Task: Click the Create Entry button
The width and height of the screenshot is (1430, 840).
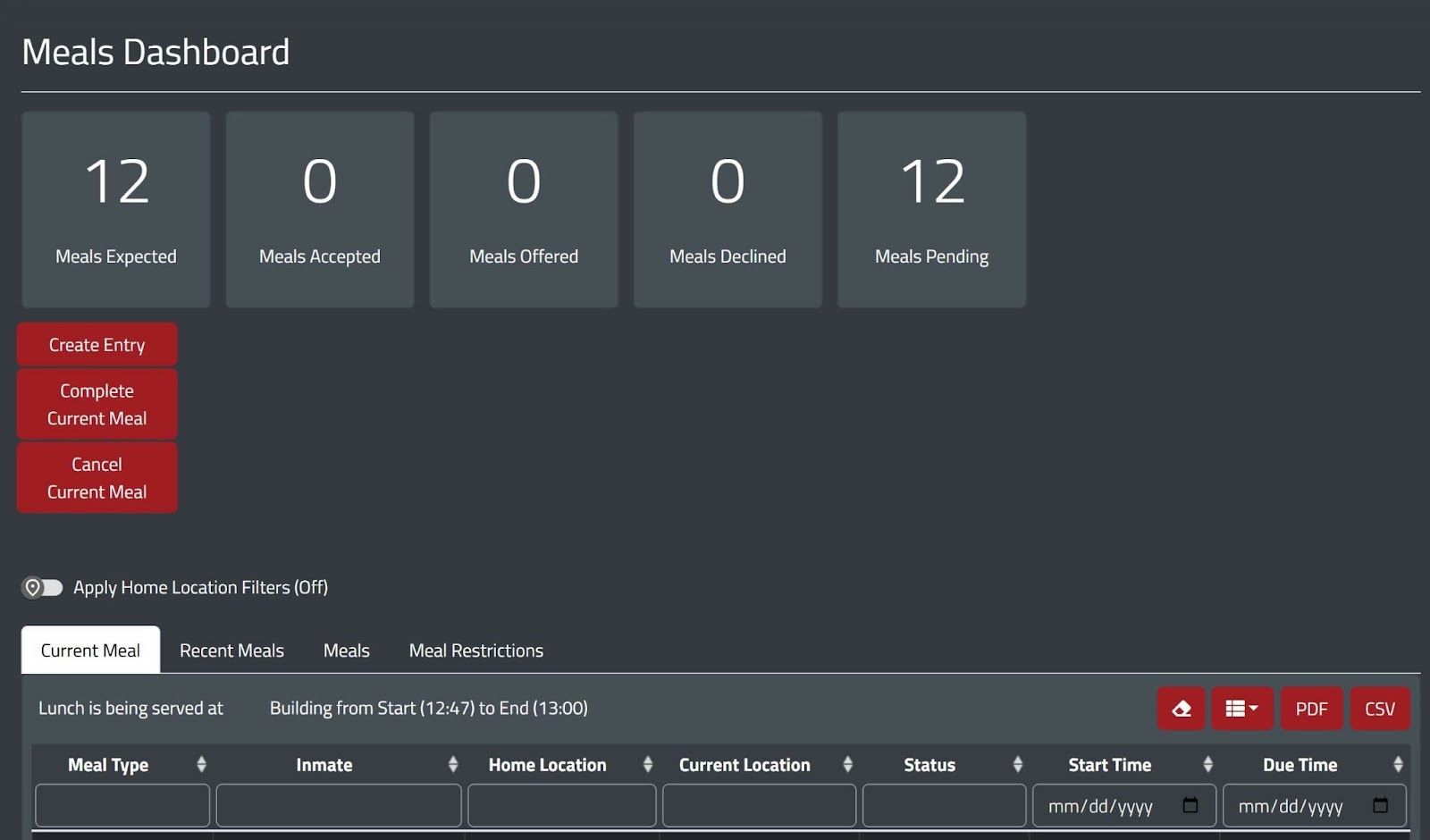Action: 97,344
